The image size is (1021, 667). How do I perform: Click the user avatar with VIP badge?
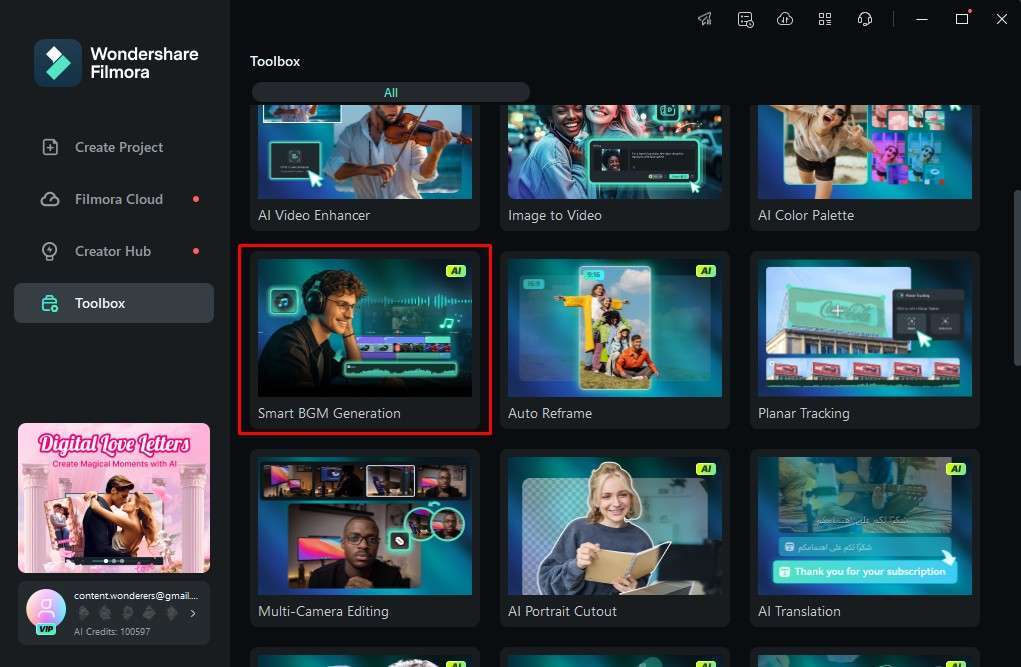tap(46, 610)
